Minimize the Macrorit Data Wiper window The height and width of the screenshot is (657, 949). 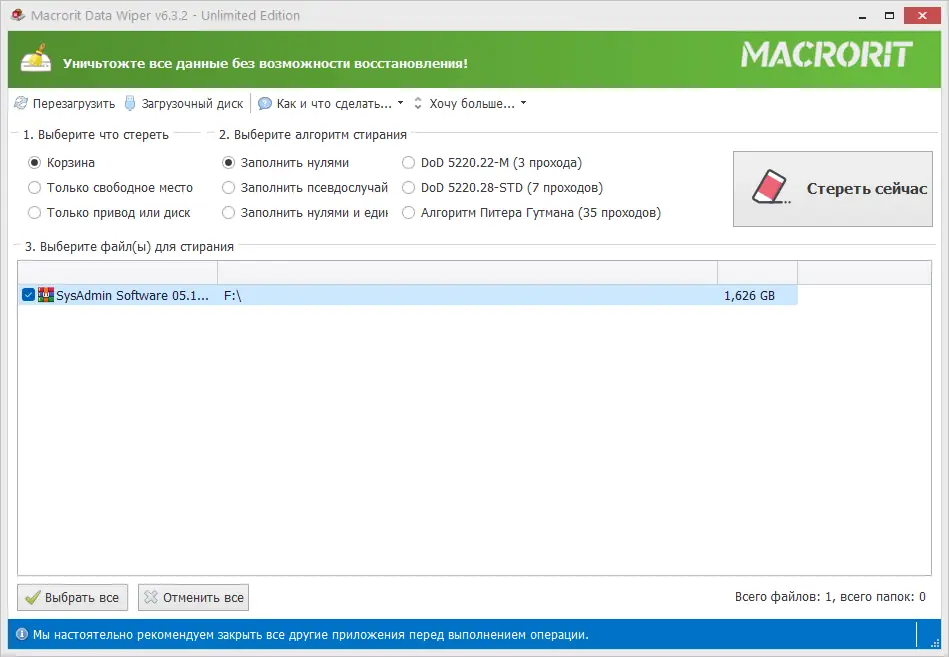pyautogui.click(x=862, y=16)
